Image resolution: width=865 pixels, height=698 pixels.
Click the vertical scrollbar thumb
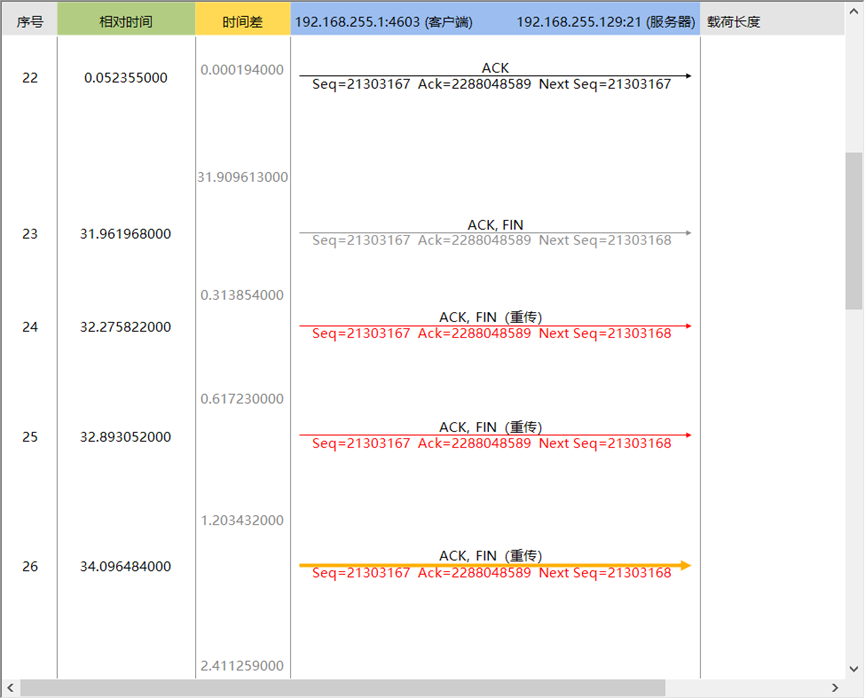click(854, 231)
